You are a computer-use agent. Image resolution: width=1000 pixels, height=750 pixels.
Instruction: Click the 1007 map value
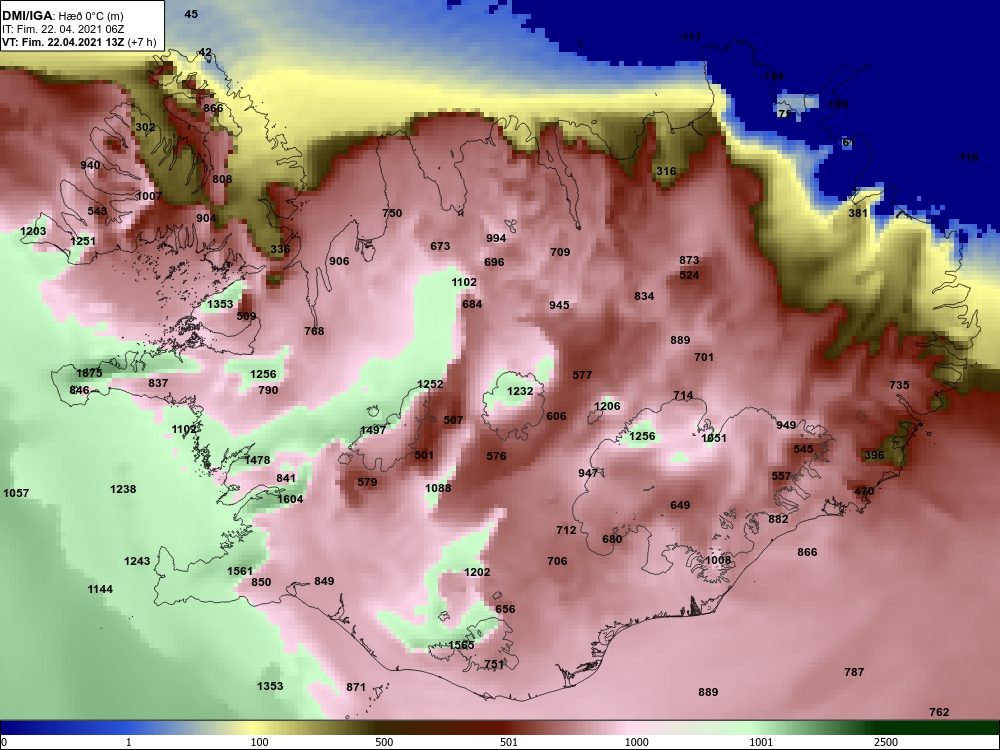point(149,196)
